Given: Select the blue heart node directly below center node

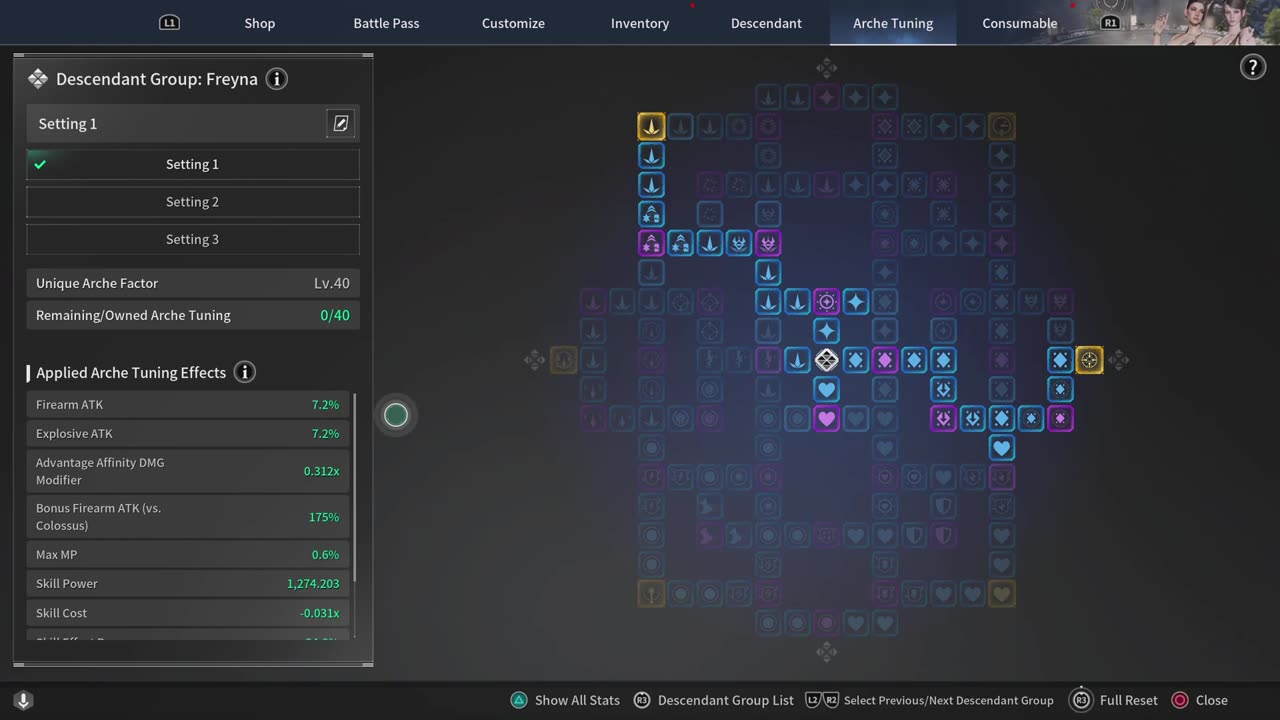Looking at the screenshot, I should tap(826, 389).
